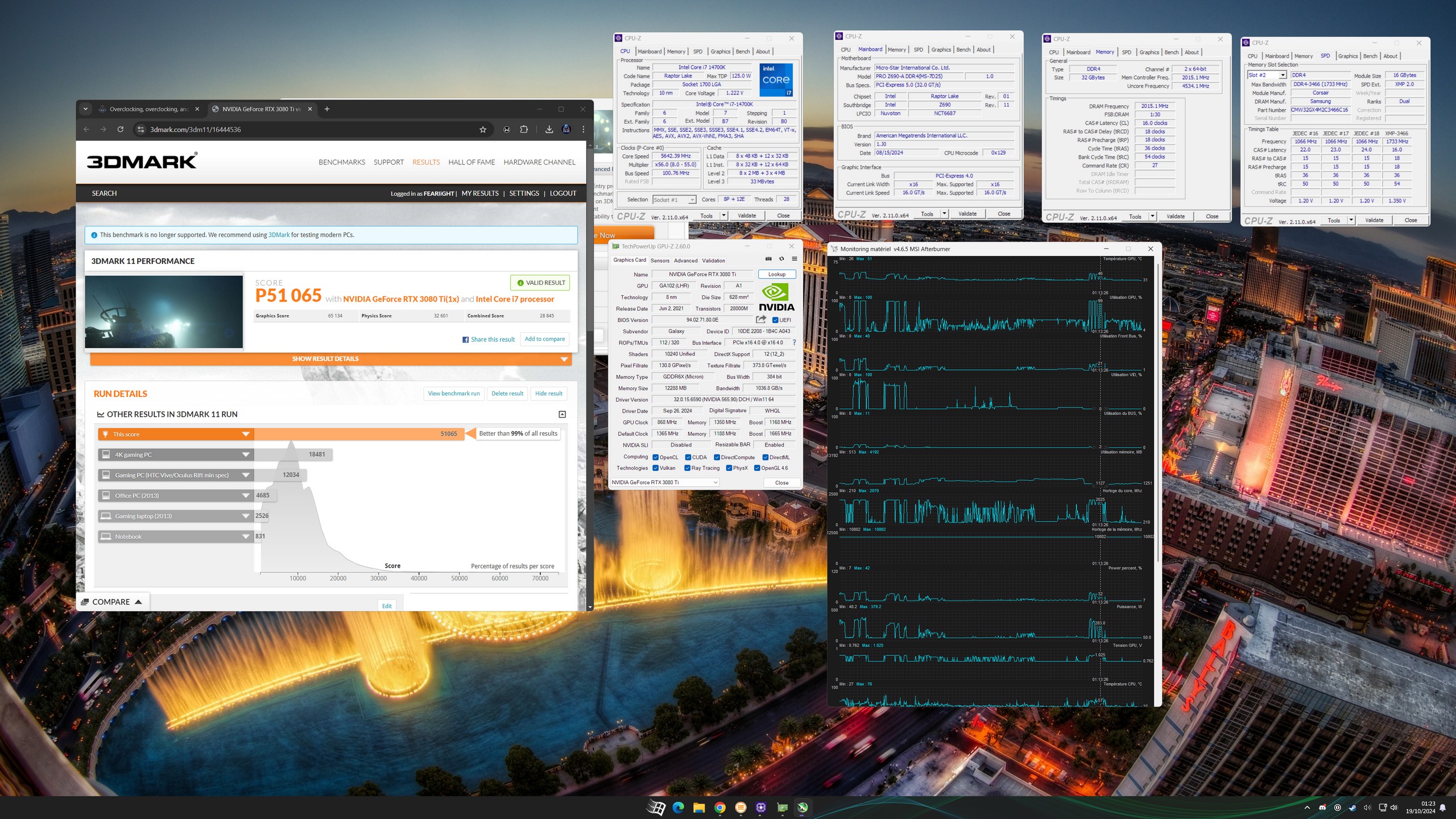Switch to the Overclocking browser tab
1456x819 pixels.
pos(149,109)
